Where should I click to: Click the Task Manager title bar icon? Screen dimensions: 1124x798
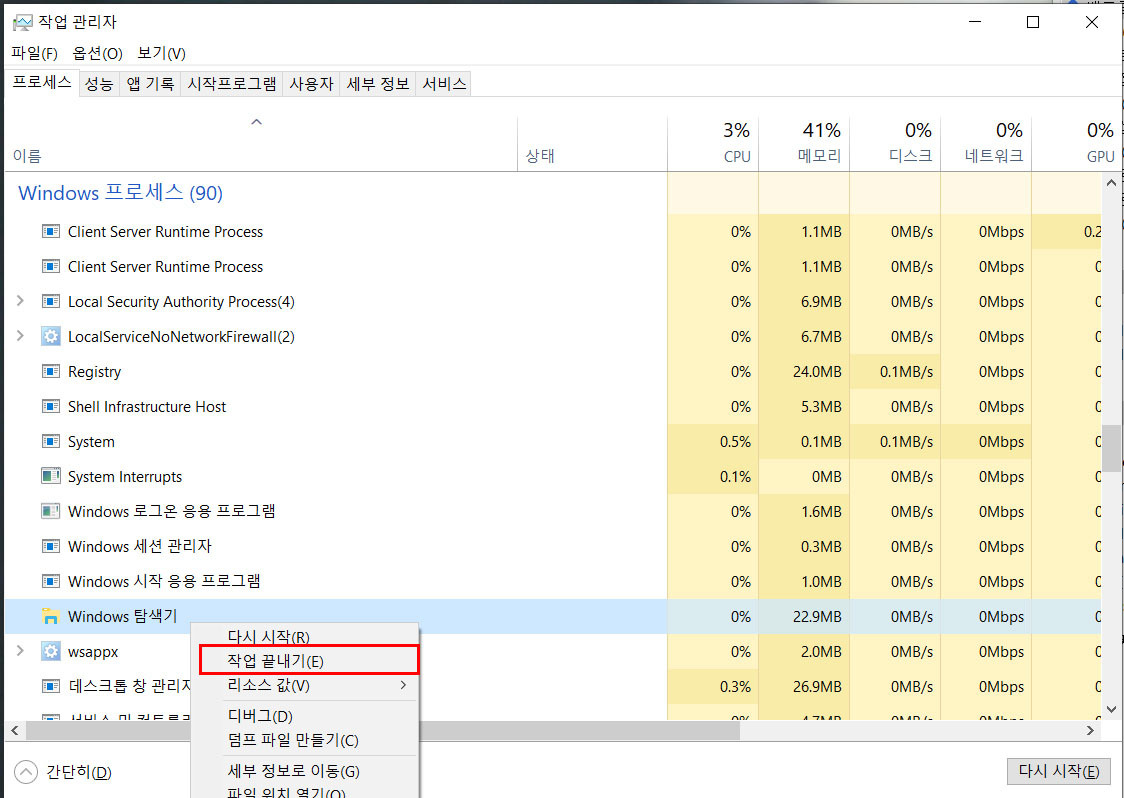click(22, 22)
